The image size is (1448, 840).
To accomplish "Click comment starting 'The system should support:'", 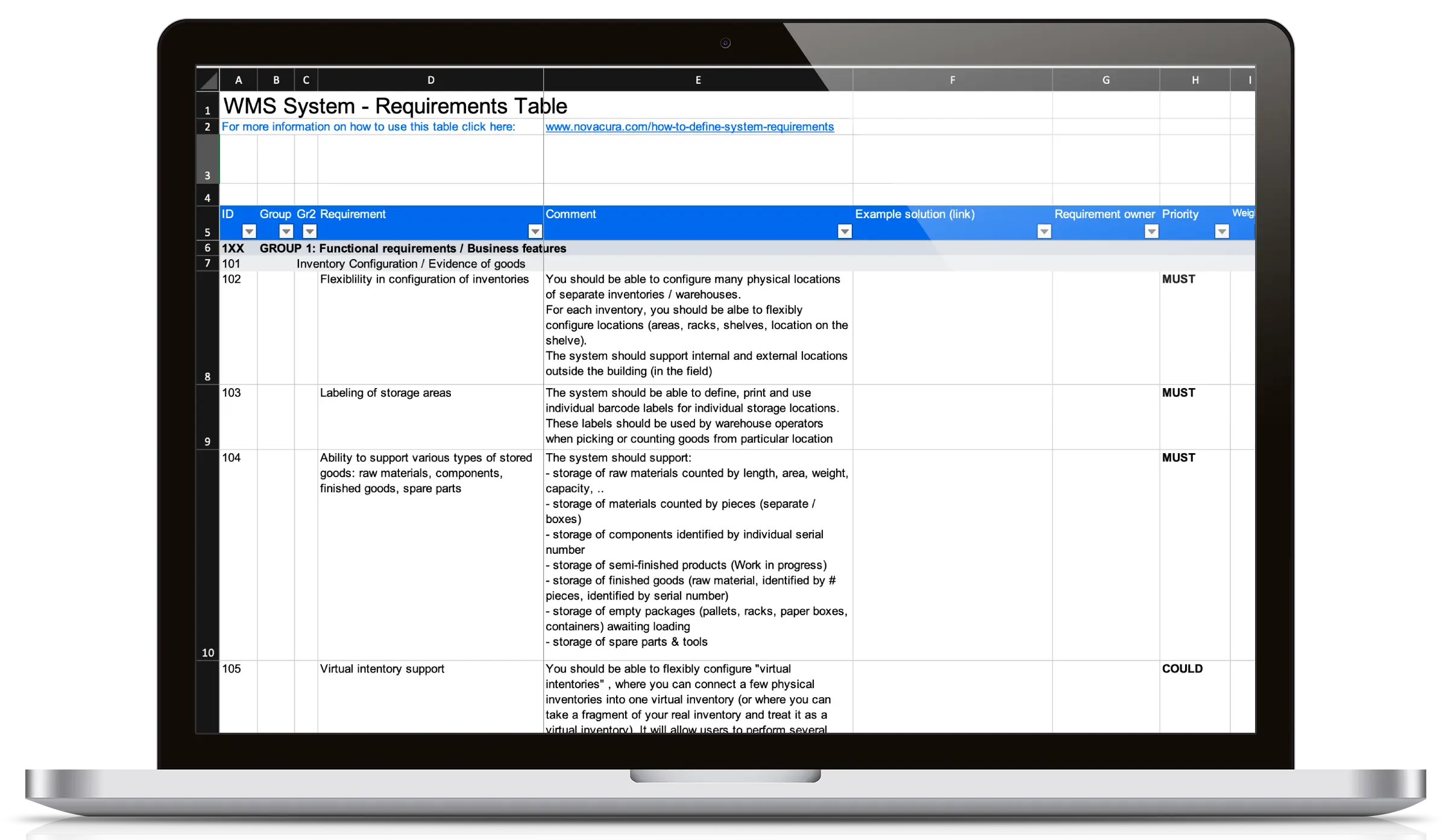I will 698,555.
